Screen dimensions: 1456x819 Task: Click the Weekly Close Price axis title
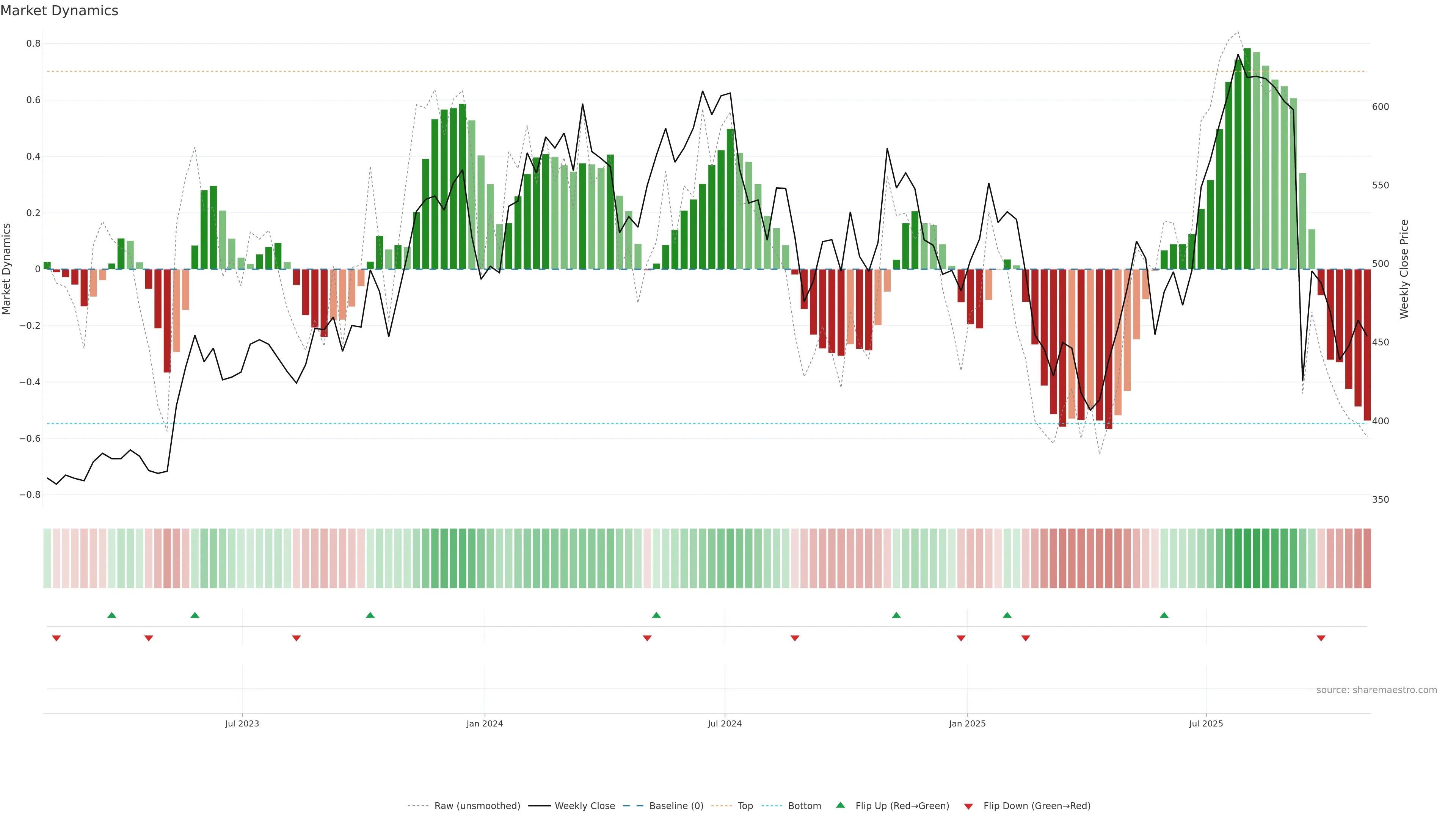coord(1404,269)
